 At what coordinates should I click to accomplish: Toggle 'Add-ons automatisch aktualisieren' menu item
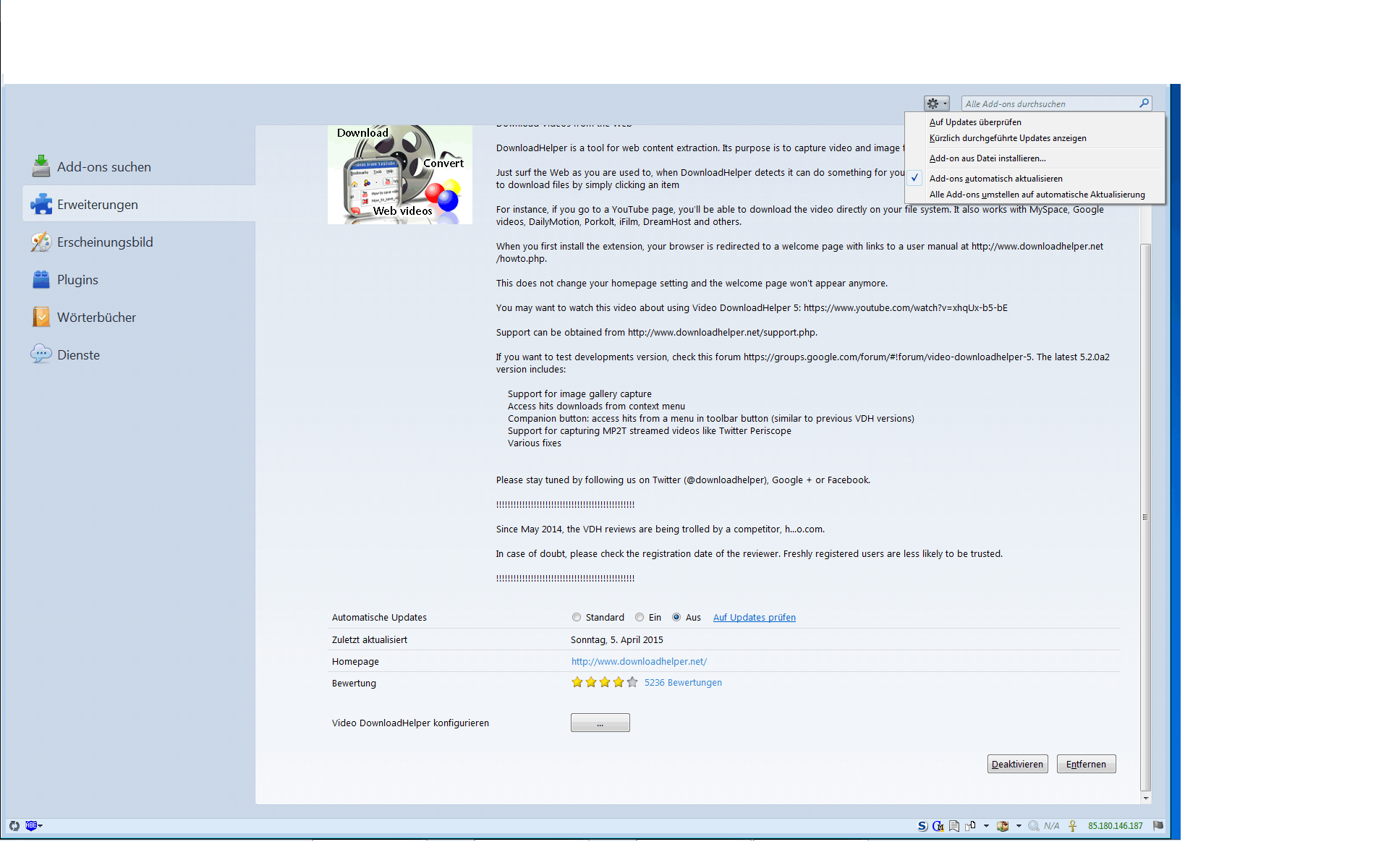995,179
